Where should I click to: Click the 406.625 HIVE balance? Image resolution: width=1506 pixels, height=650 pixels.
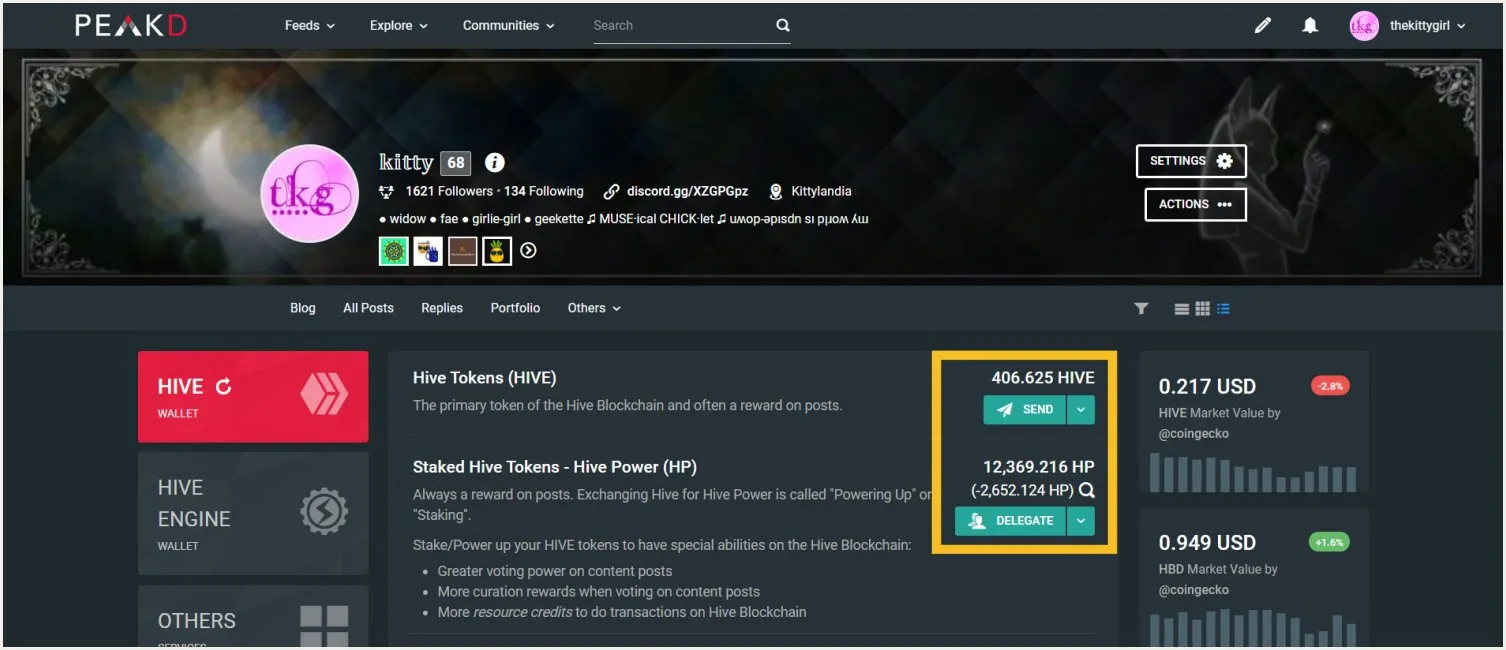tap(1043, 378)
